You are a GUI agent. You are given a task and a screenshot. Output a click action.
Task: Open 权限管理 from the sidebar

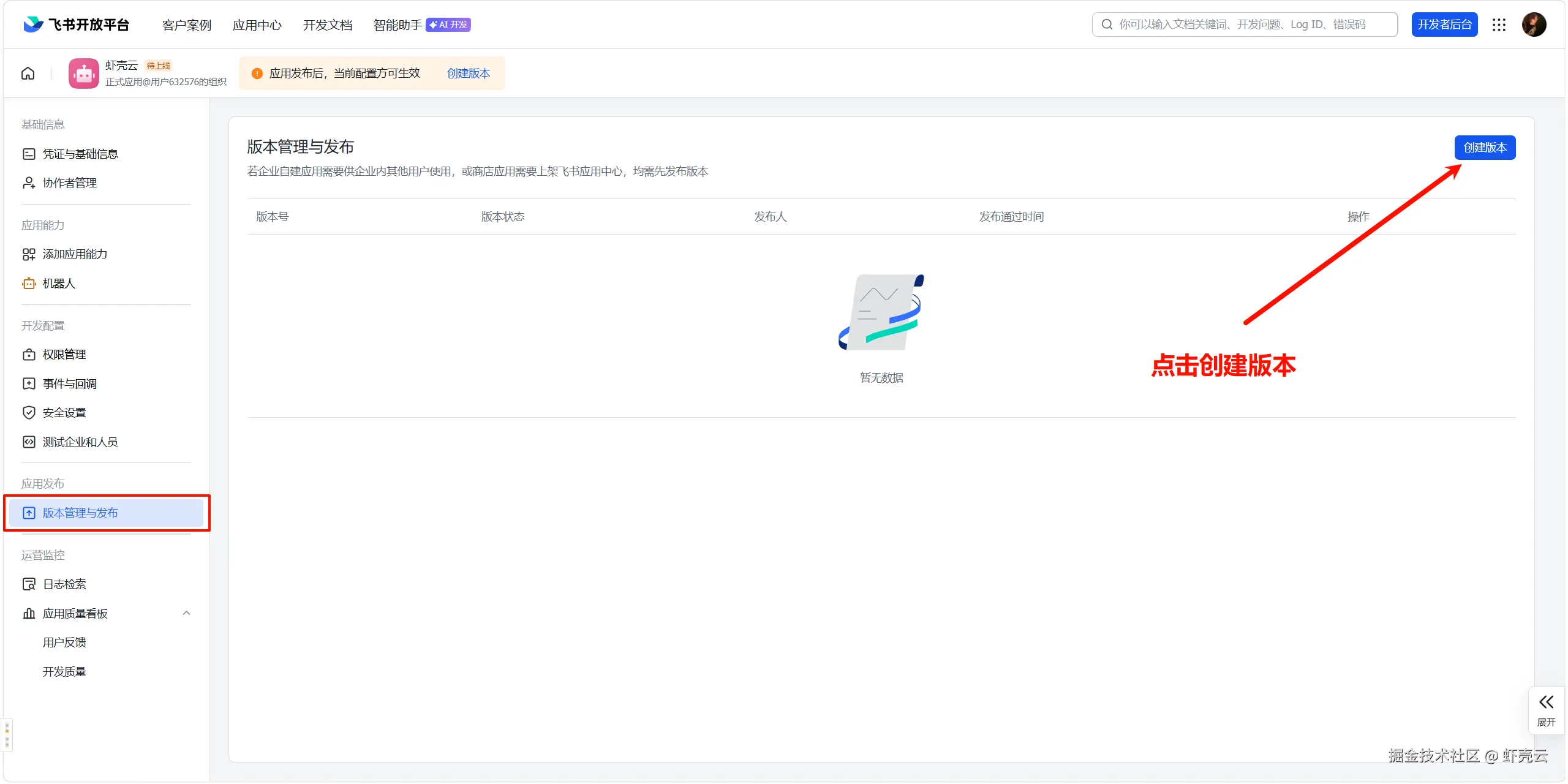(x=64, y=354)
